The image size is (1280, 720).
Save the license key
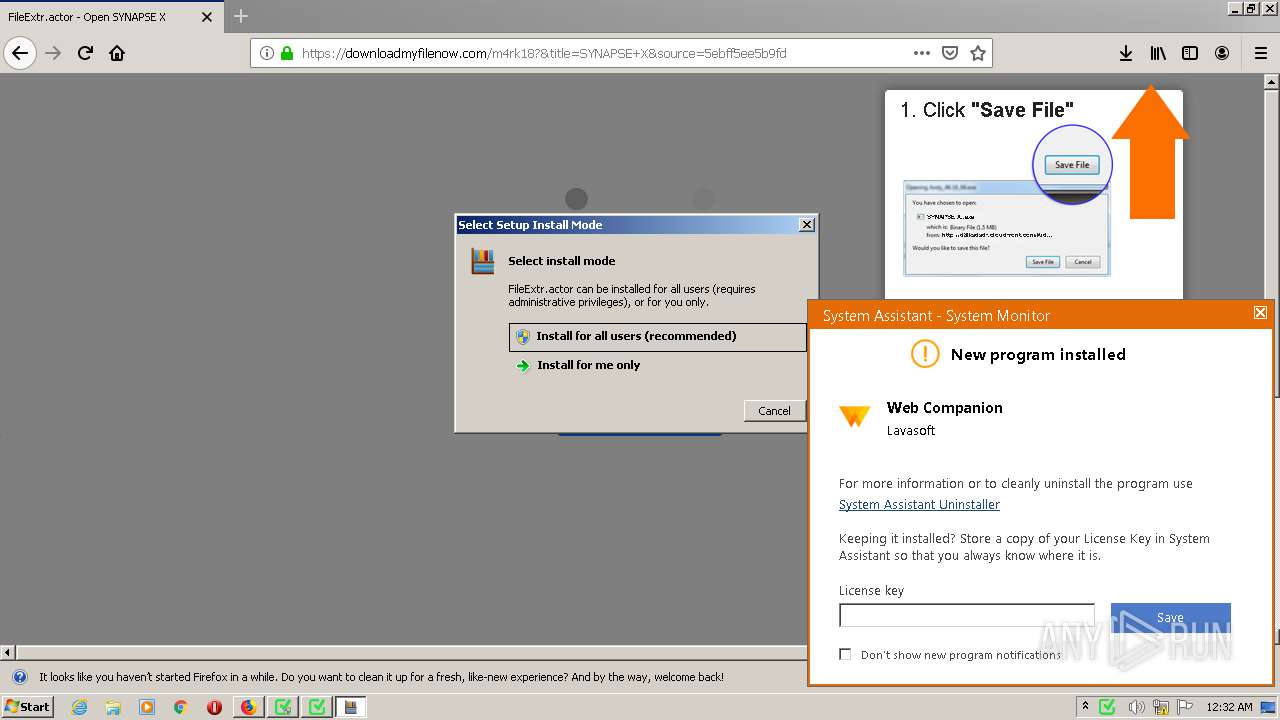(x=1170, y=617)
